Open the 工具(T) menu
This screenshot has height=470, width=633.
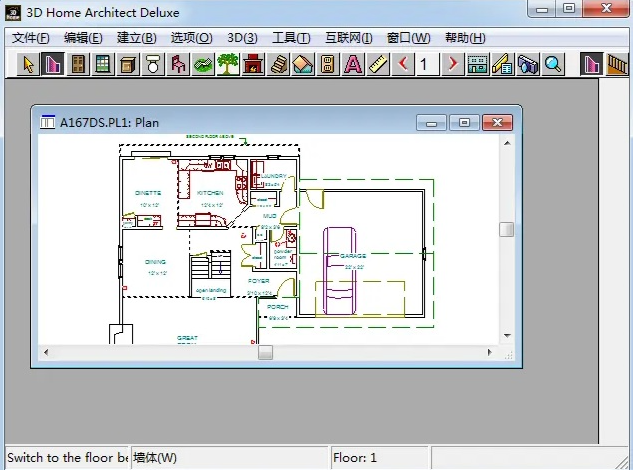pos(291,38)
